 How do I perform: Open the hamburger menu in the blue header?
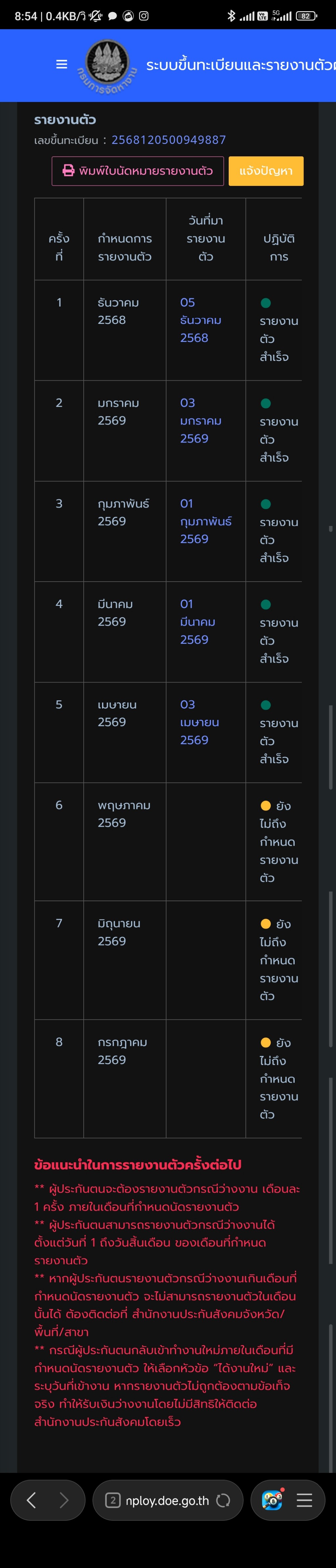(x=62, y=65)
